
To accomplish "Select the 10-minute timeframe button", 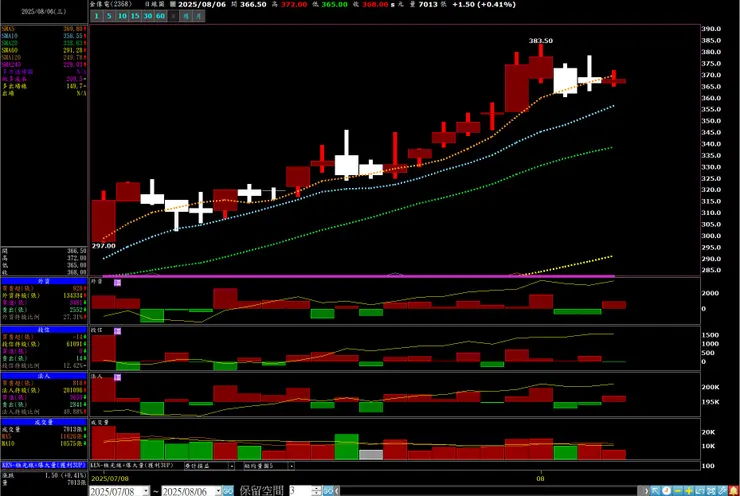I will [122, 16].
